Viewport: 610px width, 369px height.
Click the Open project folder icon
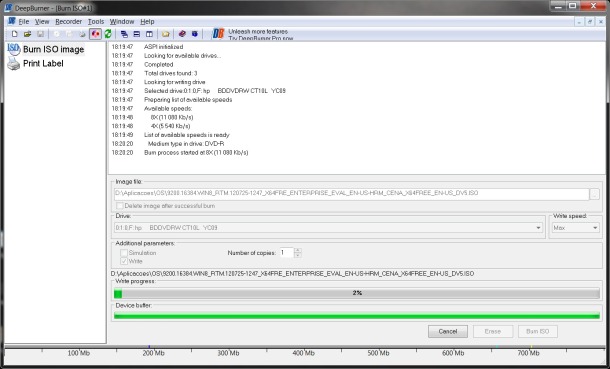coord(27,34)
